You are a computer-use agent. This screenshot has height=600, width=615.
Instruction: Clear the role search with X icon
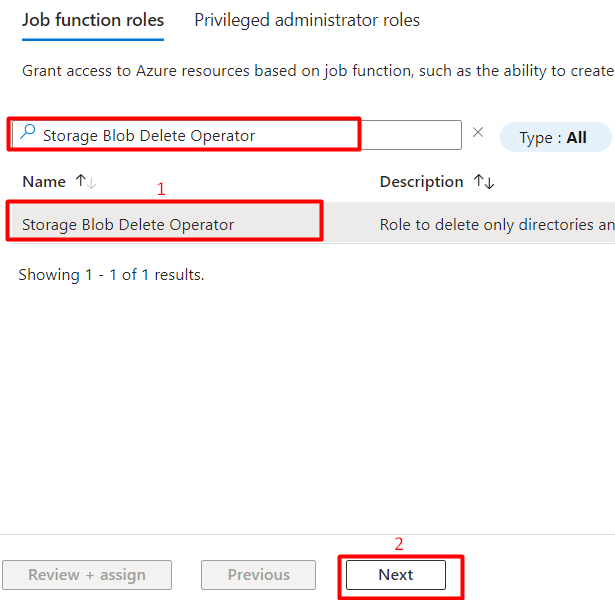click(x=478, y=132)
